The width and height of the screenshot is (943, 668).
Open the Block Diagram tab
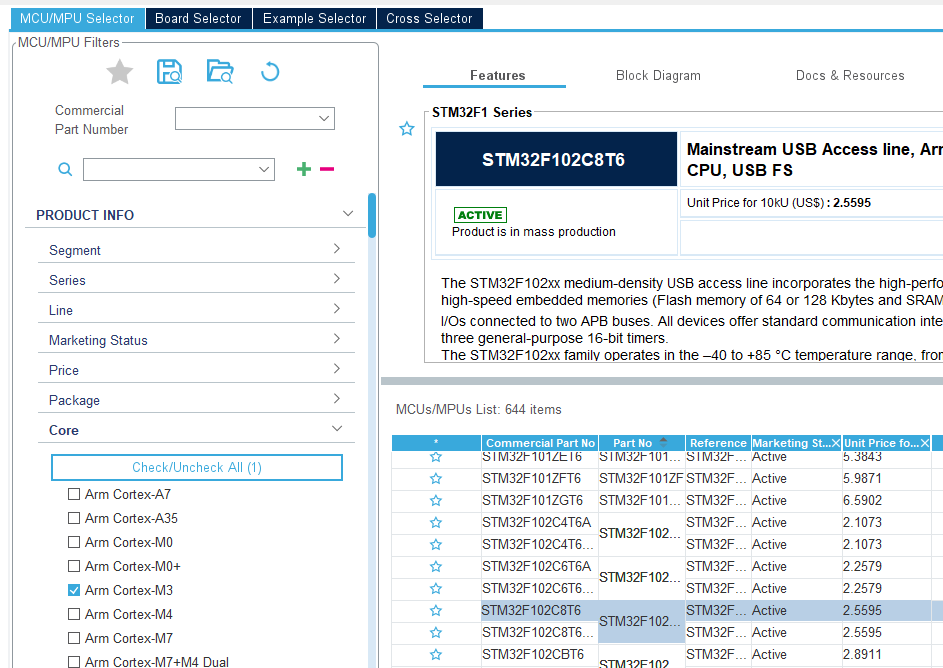tap(658, 76)
